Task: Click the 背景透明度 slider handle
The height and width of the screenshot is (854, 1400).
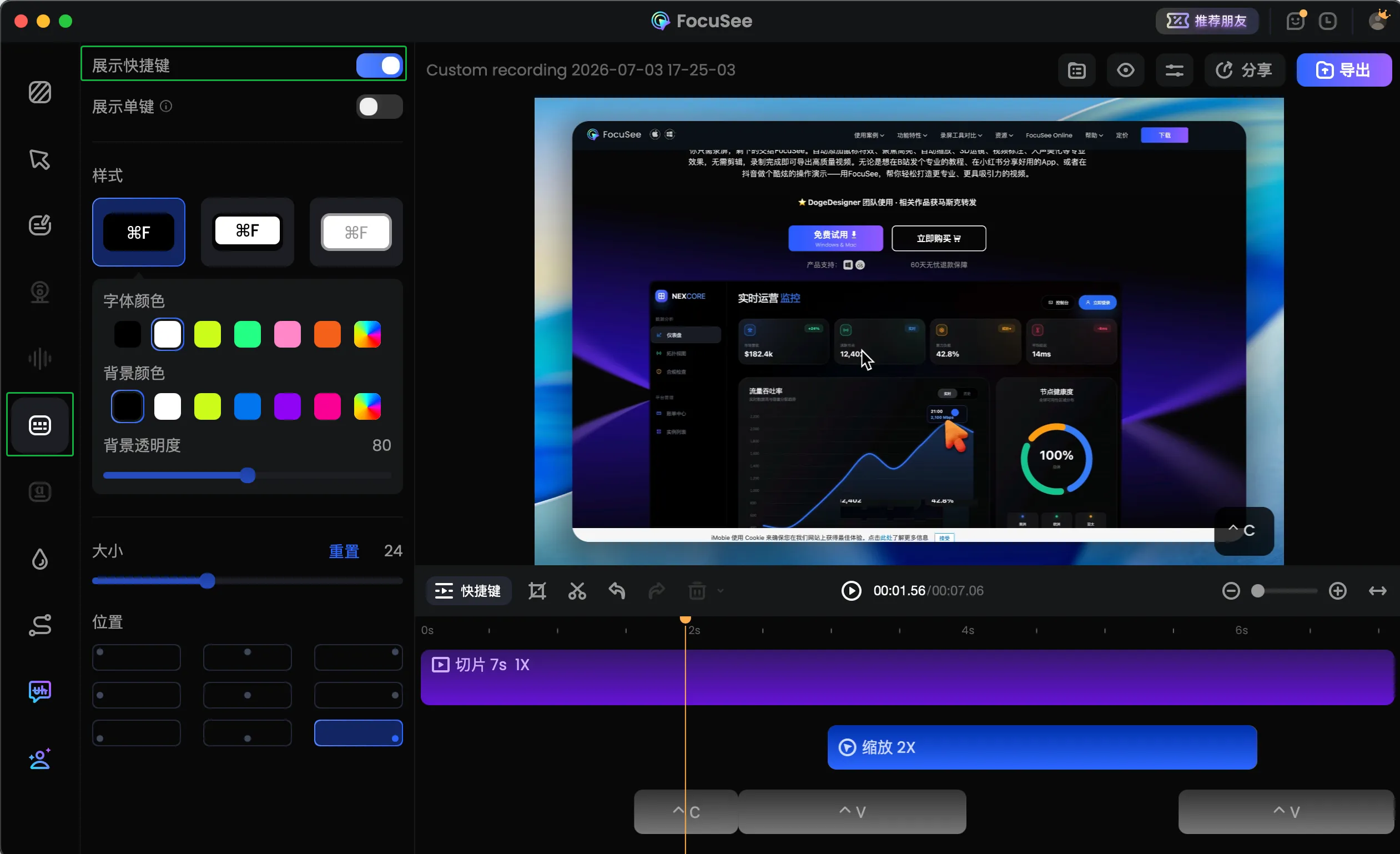Action: [x=247, y=475]
